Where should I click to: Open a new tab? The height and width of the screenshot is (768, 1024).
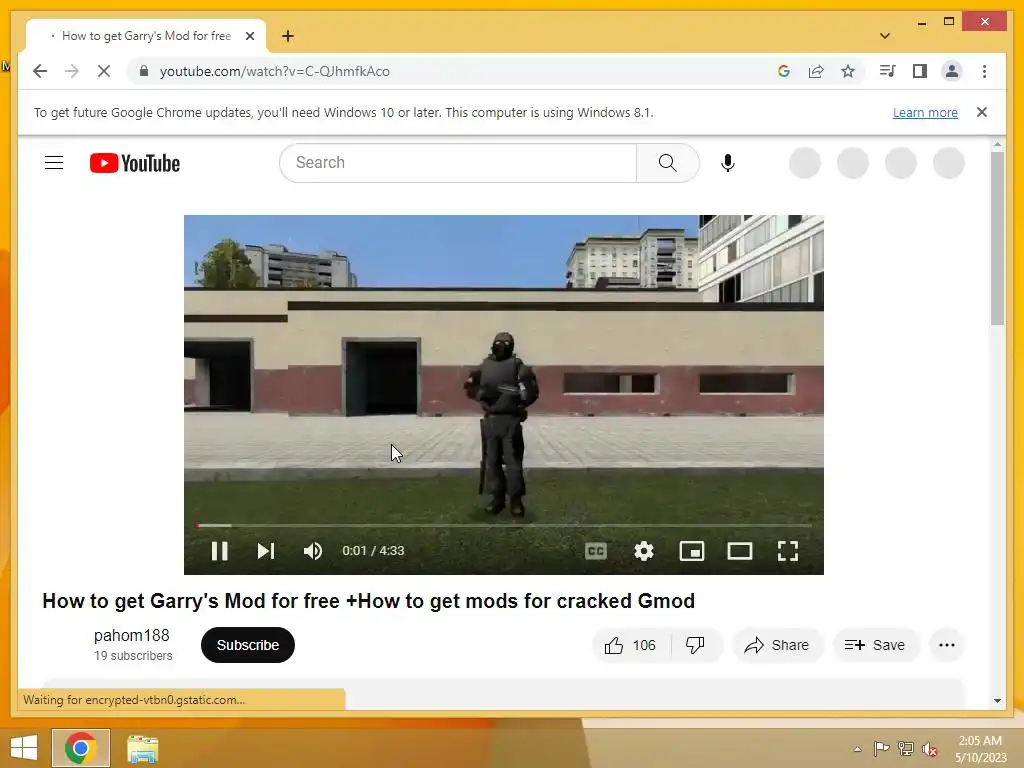click(288, 36)
